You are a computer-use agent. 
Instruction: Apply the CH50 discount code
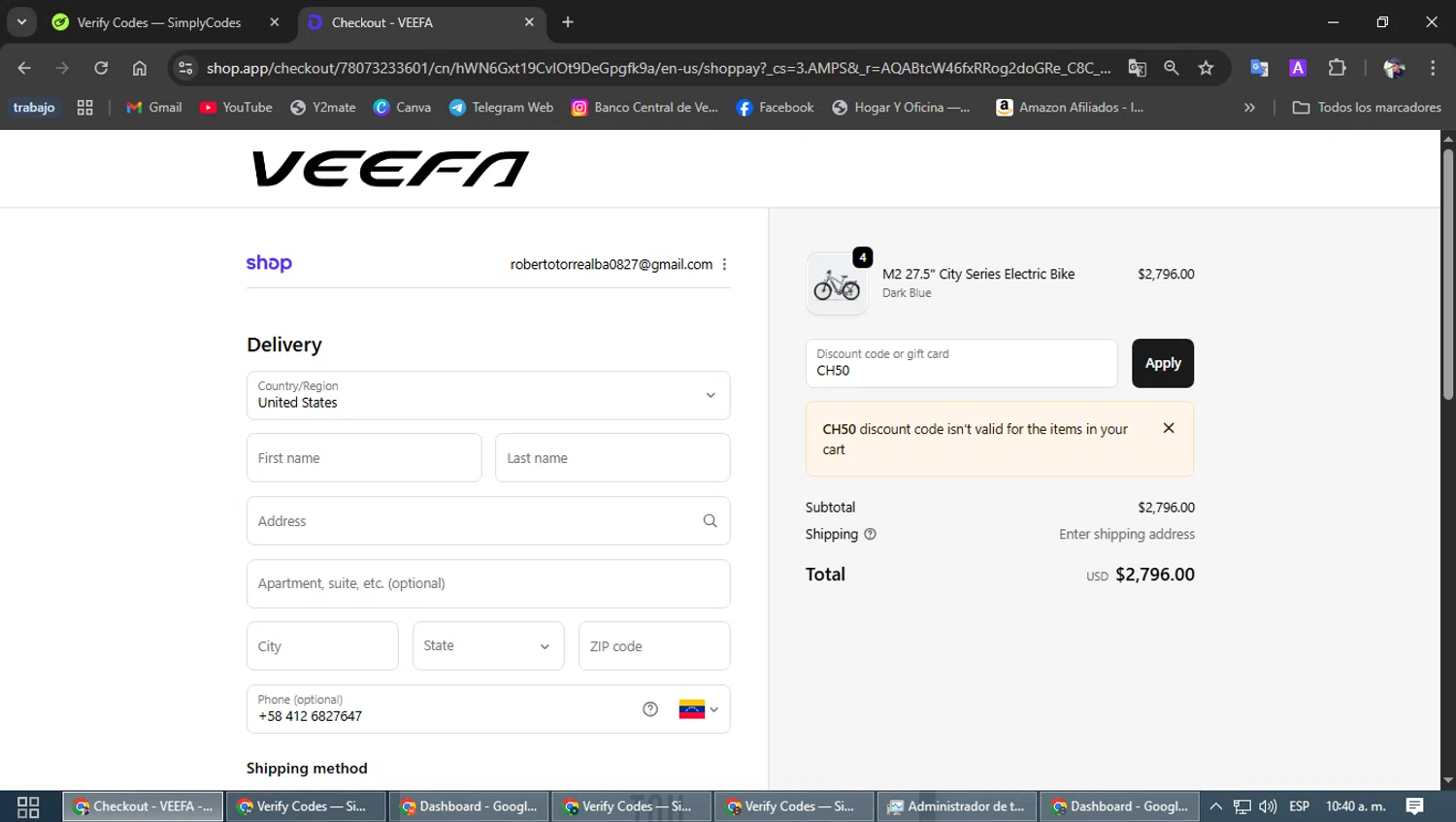(1163, 363)
